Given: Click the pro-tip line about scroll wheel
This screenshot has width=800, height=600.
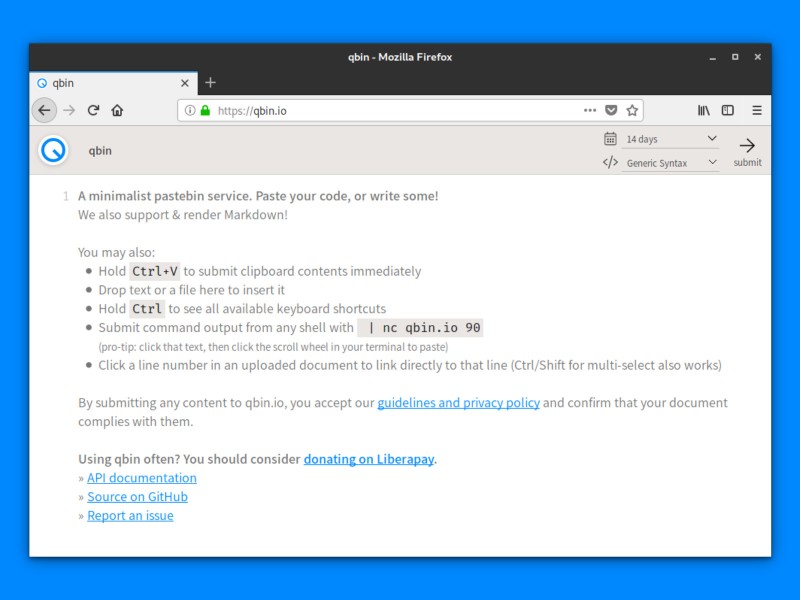Looking at the screenshot, I should (273, 347).
